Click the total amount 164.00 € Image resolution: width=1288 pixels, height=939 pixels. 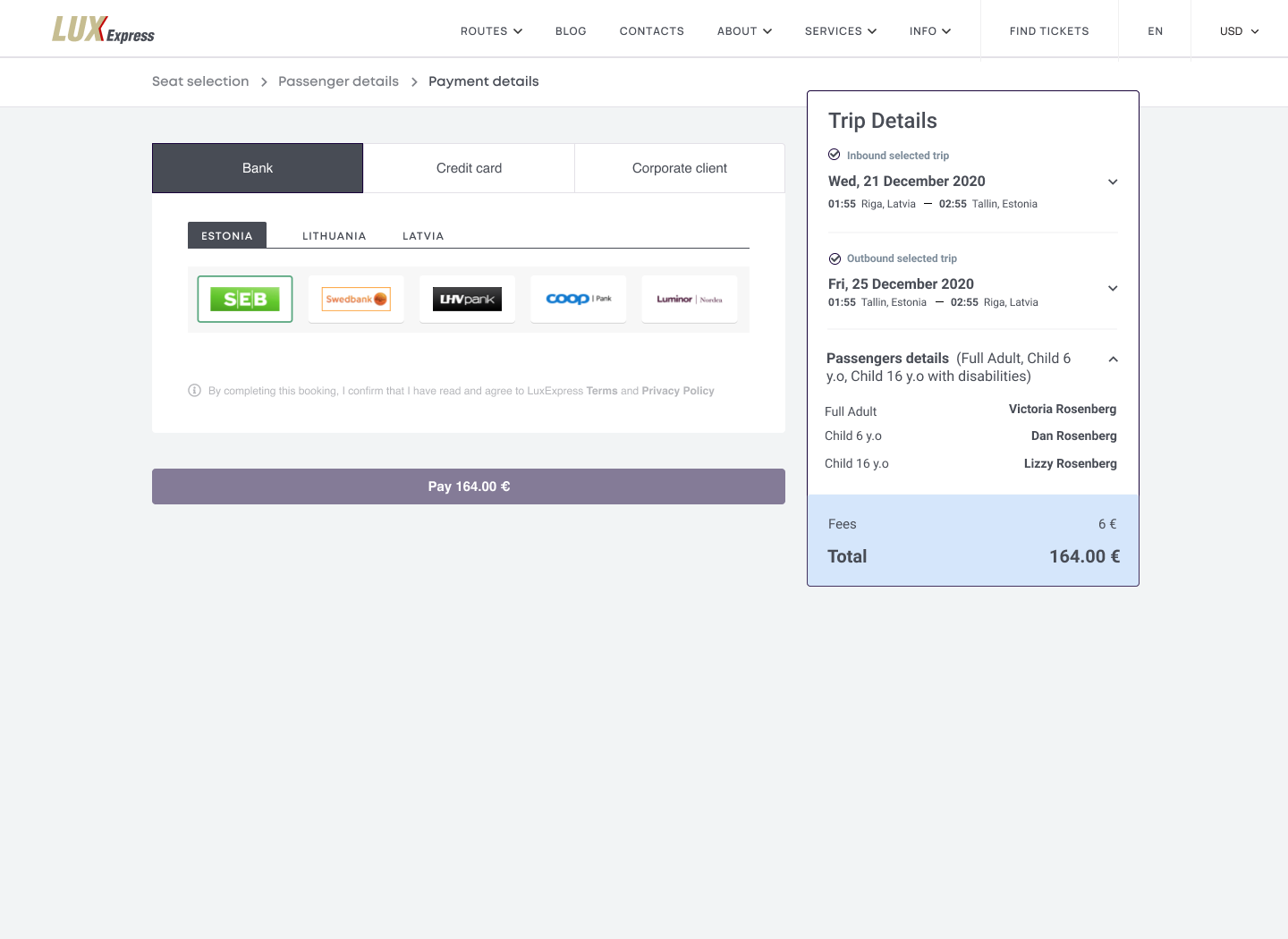point(1084,556)
